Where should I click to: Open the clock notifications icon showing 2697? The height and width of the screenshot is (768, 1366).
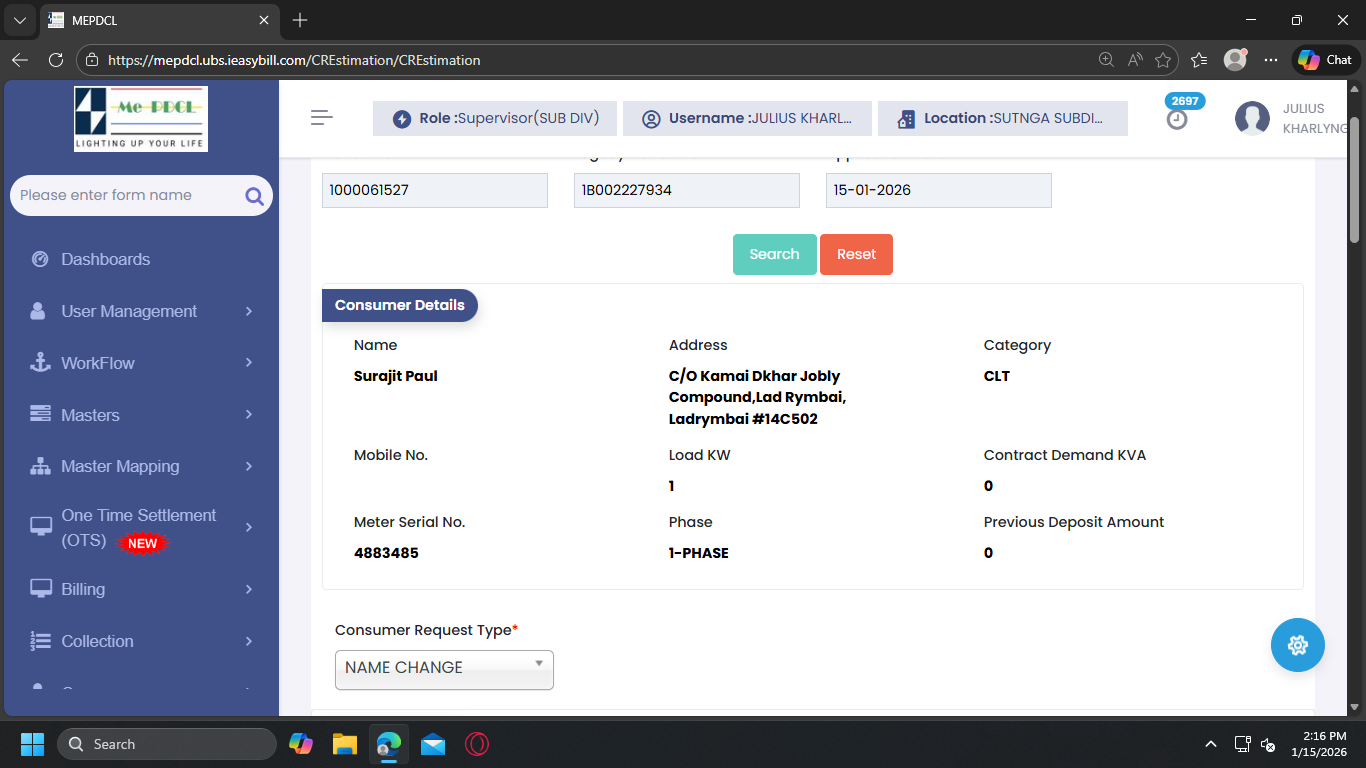click(1178, 119)
